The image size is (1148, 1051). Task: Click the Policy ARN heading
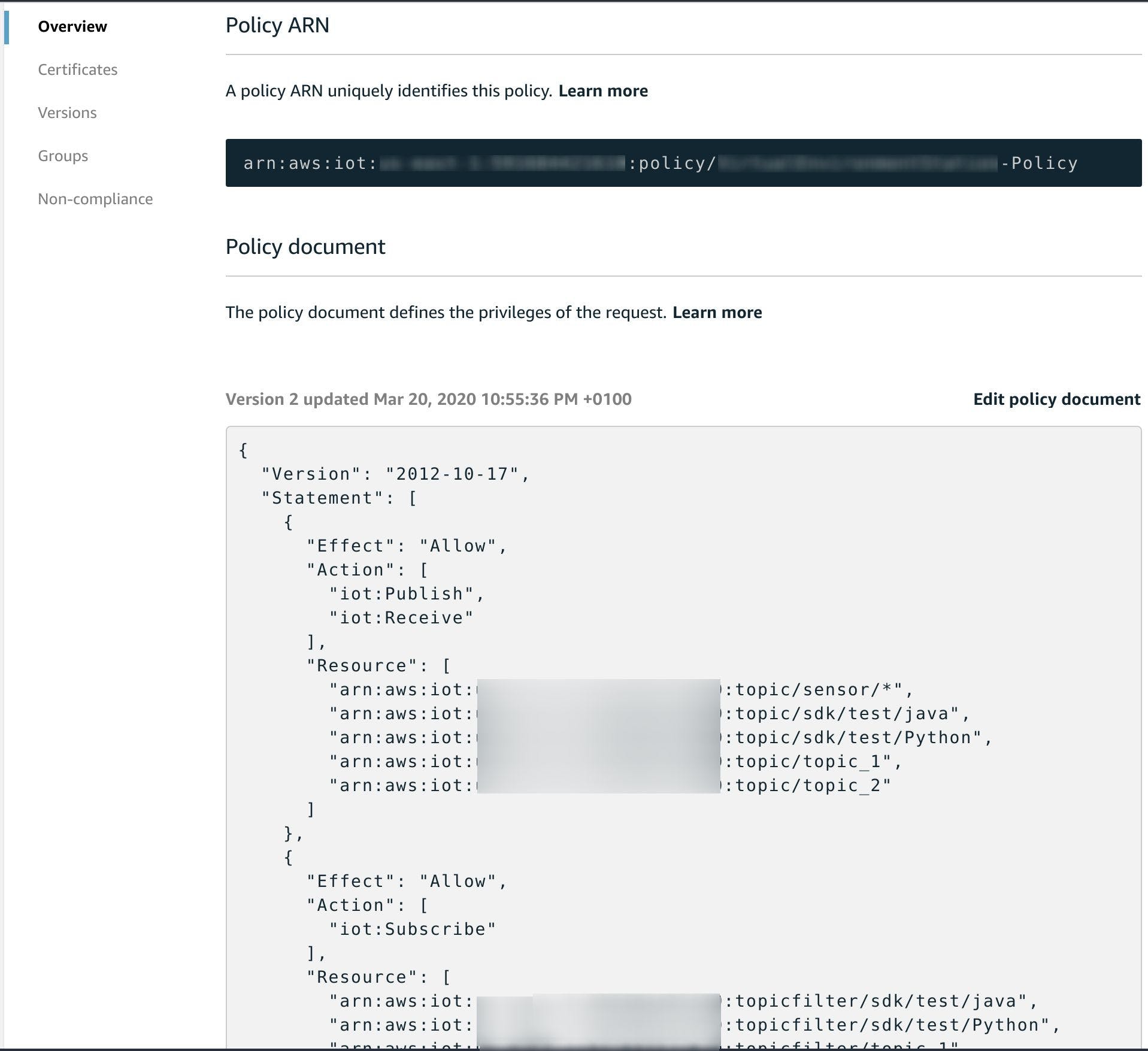tap(277, 25)
